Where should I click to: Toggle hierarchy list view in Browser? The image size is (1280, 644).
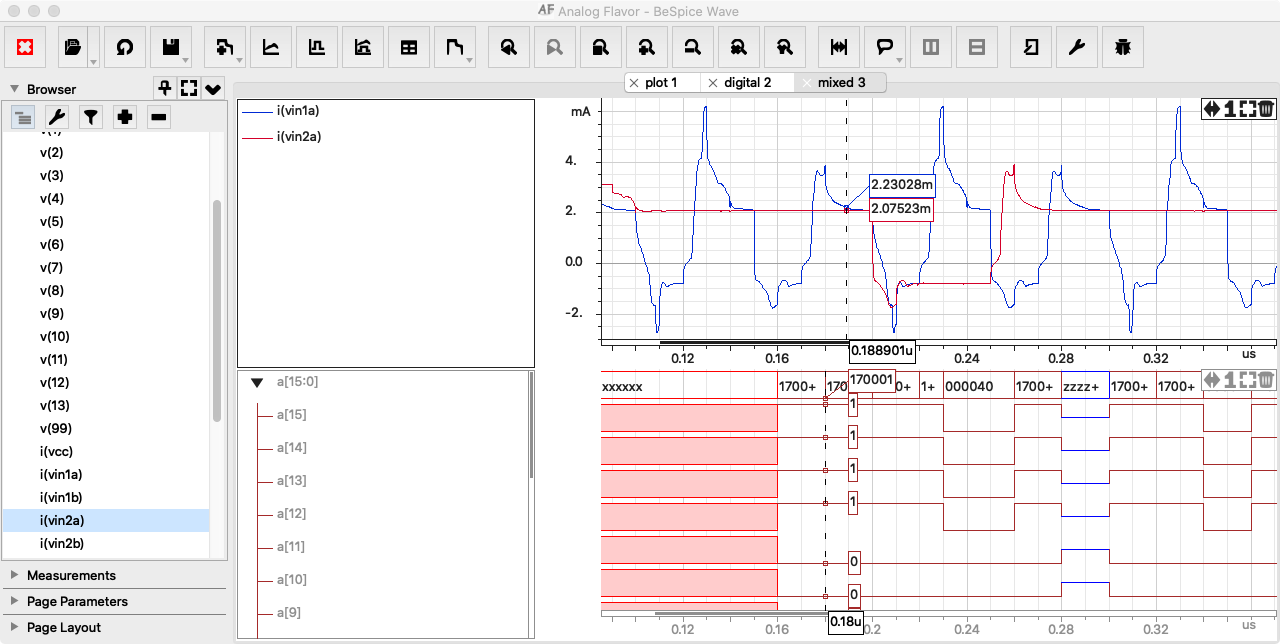click(24, 118)
